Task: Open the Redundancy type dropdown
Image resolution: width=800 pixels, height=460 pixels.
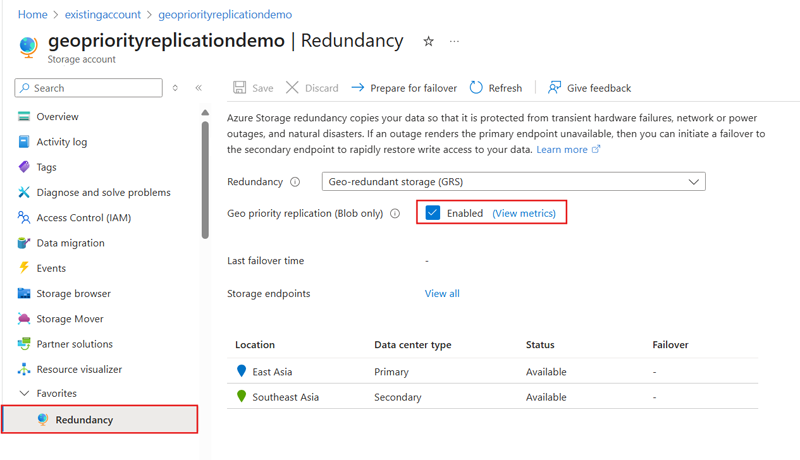Action: click(x=514, y=182)
